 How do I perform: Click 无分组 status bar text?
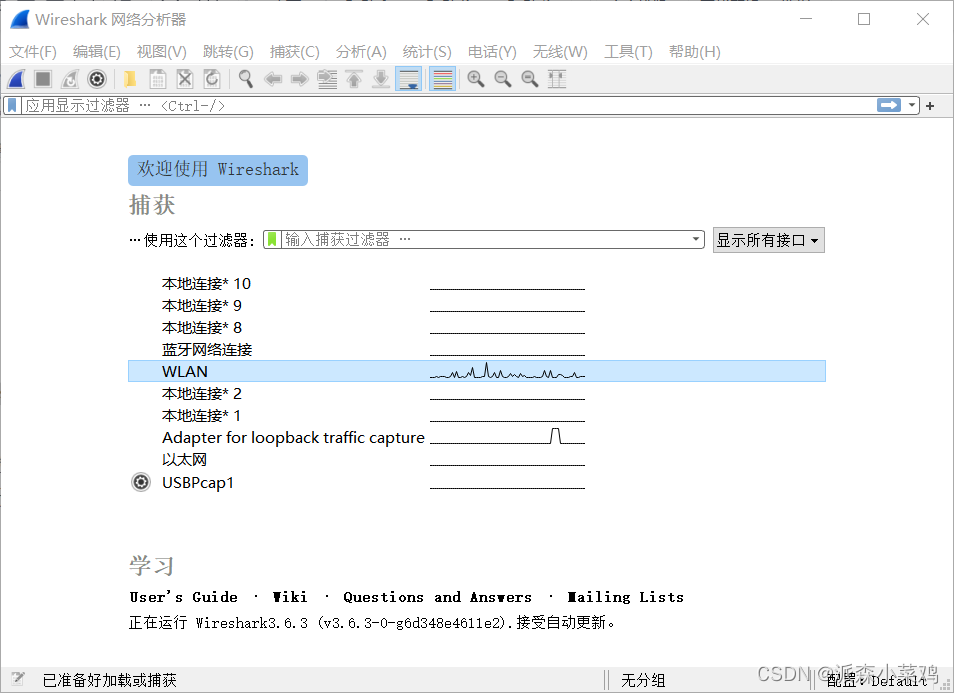coord(643,680)
